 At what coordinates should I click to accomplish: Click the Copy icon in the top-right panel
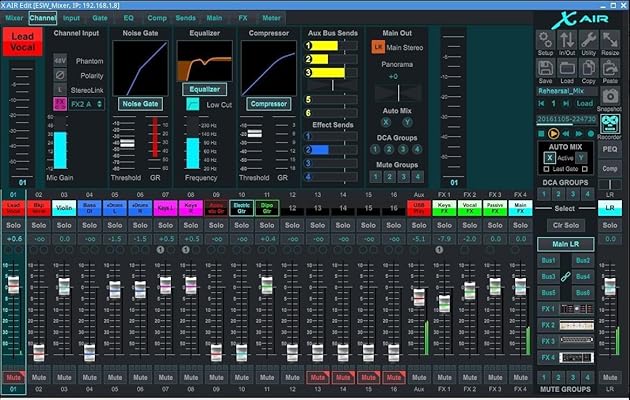(589, 68)
